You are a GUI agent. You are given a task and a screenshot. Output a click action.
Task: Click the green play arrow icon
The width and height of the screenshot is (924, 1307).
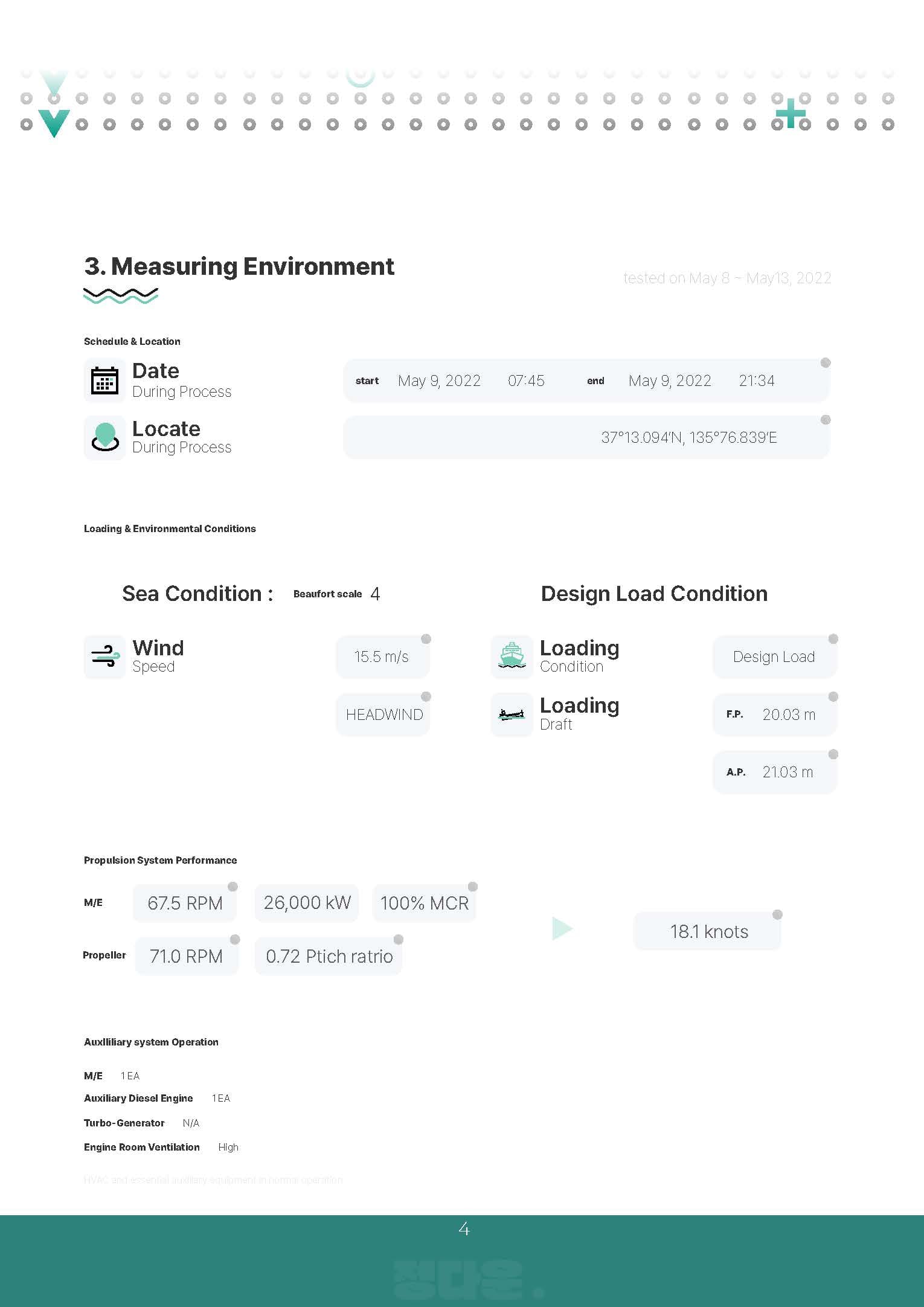click(562, 929)
